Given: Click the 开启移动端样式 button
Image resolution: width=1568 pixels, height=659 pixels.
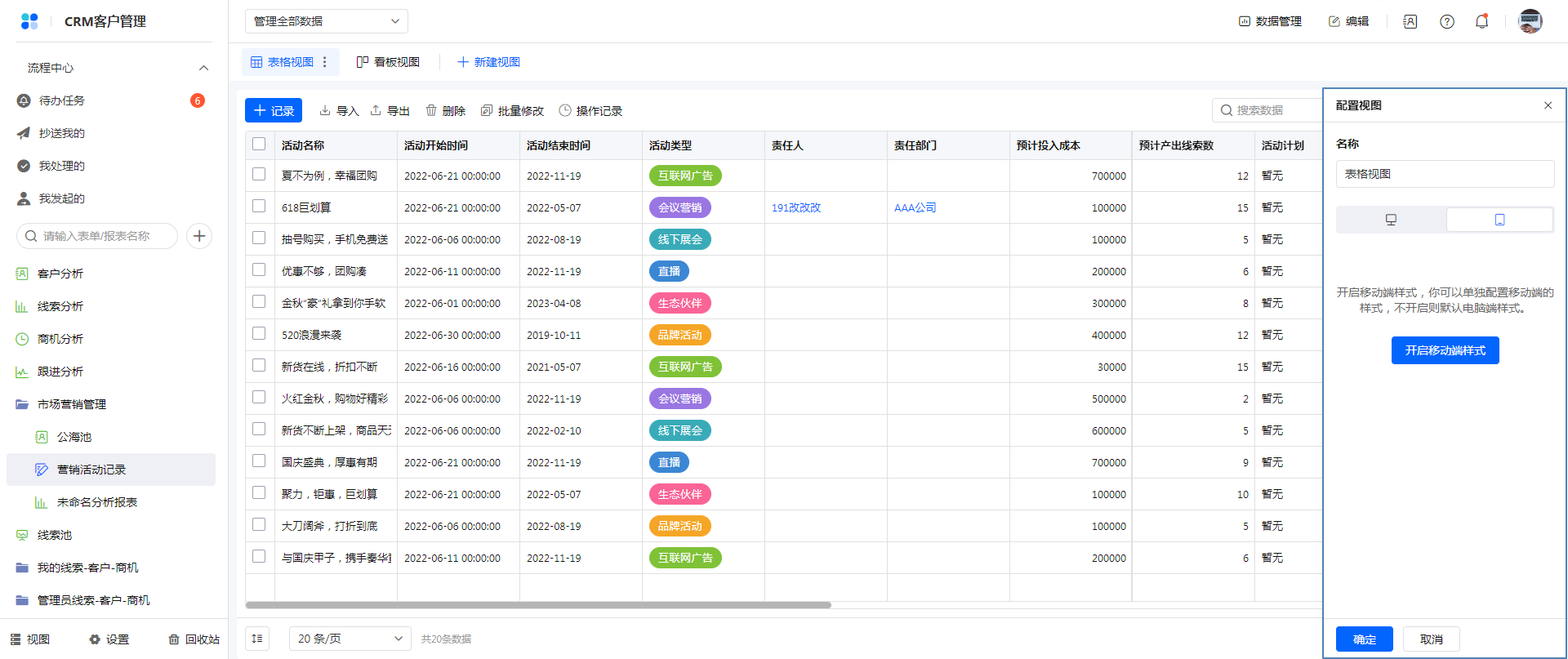Looking at the screenshot, I should 1445,350.
